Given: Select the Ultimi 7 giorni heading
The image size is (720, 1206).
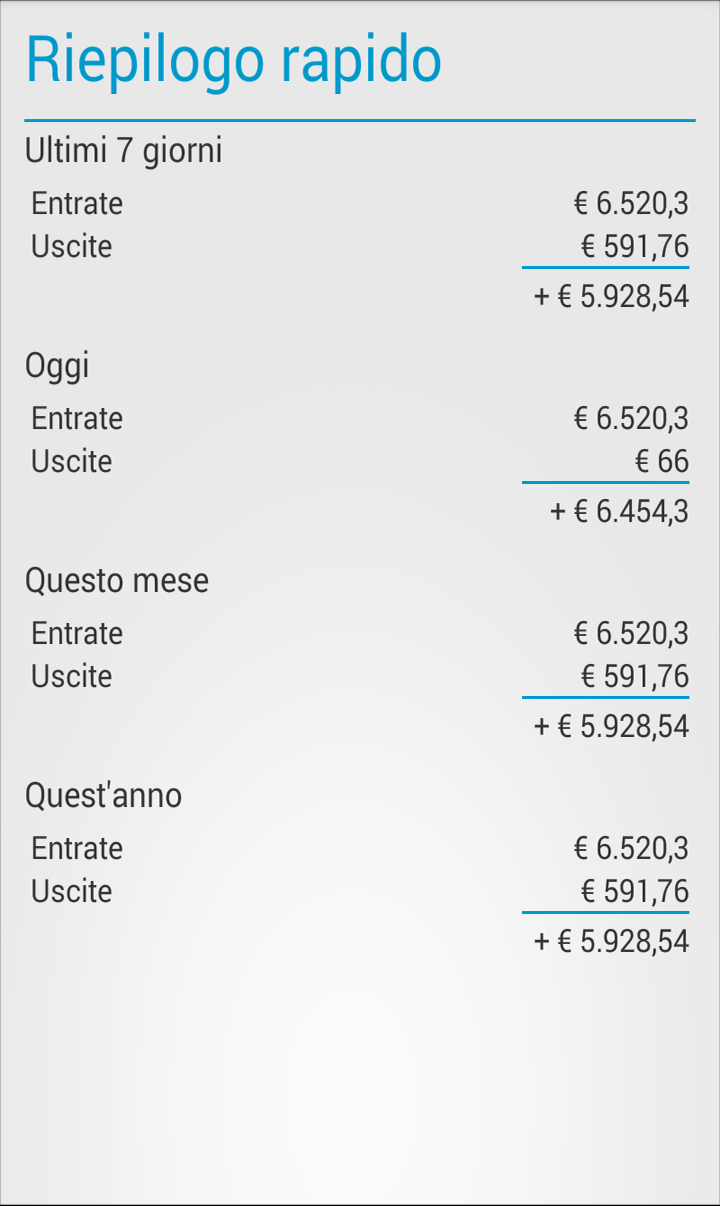Looking at the screenshot, I should tap(124, 151).
